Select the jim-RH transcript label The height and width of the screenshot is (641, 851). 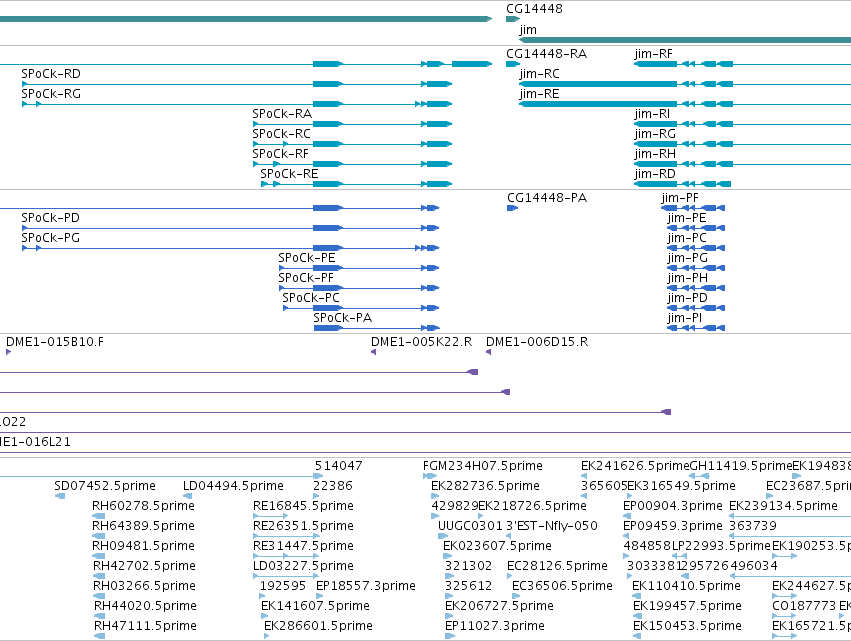click(655, 154)
